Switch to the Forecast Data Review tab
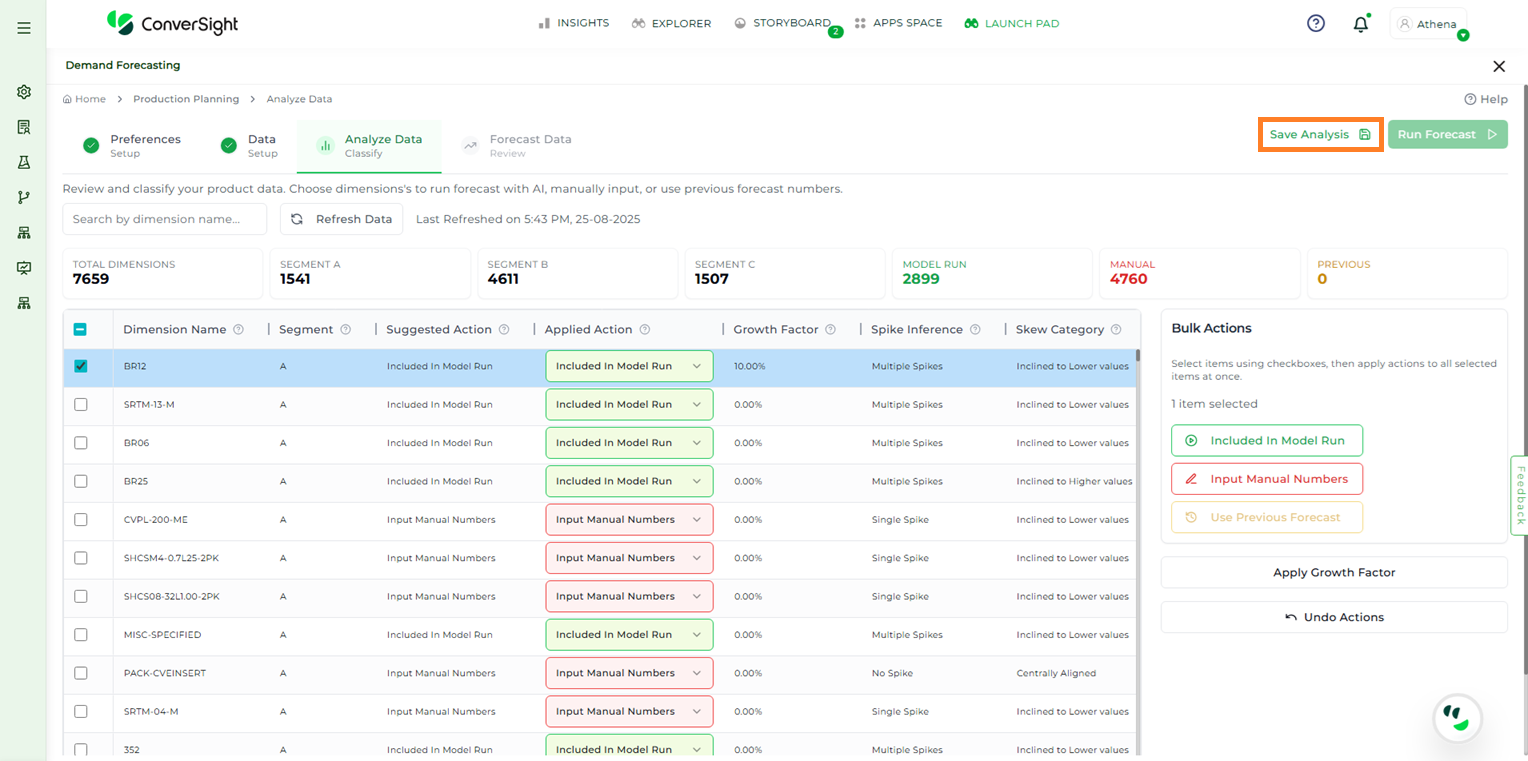Screen dimensions: 1528x761 [x=517, y=146]
